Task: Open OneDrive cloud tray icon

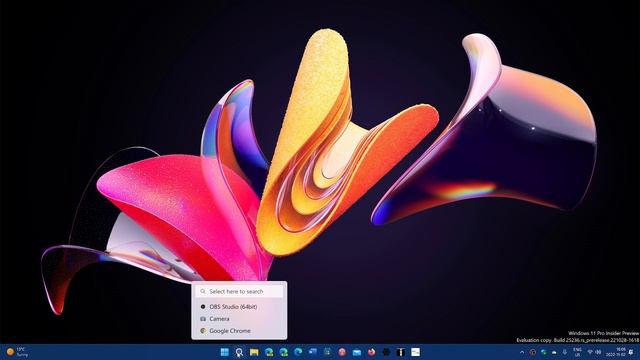Action: [x=554, y=352]
